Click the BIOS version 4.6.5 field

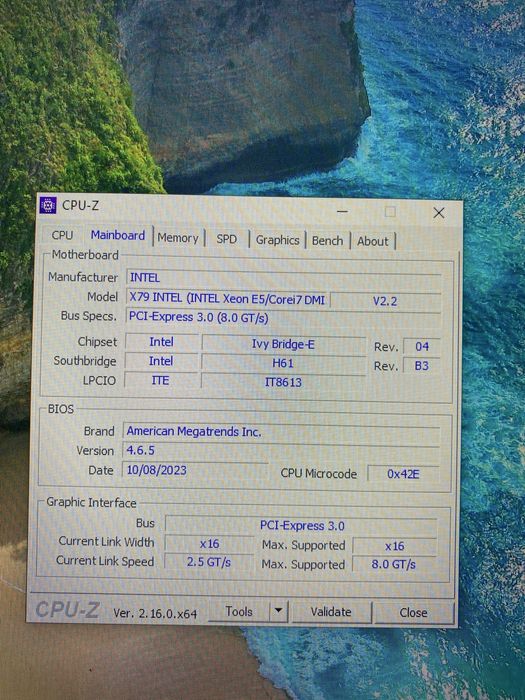(x=281, y=450)
